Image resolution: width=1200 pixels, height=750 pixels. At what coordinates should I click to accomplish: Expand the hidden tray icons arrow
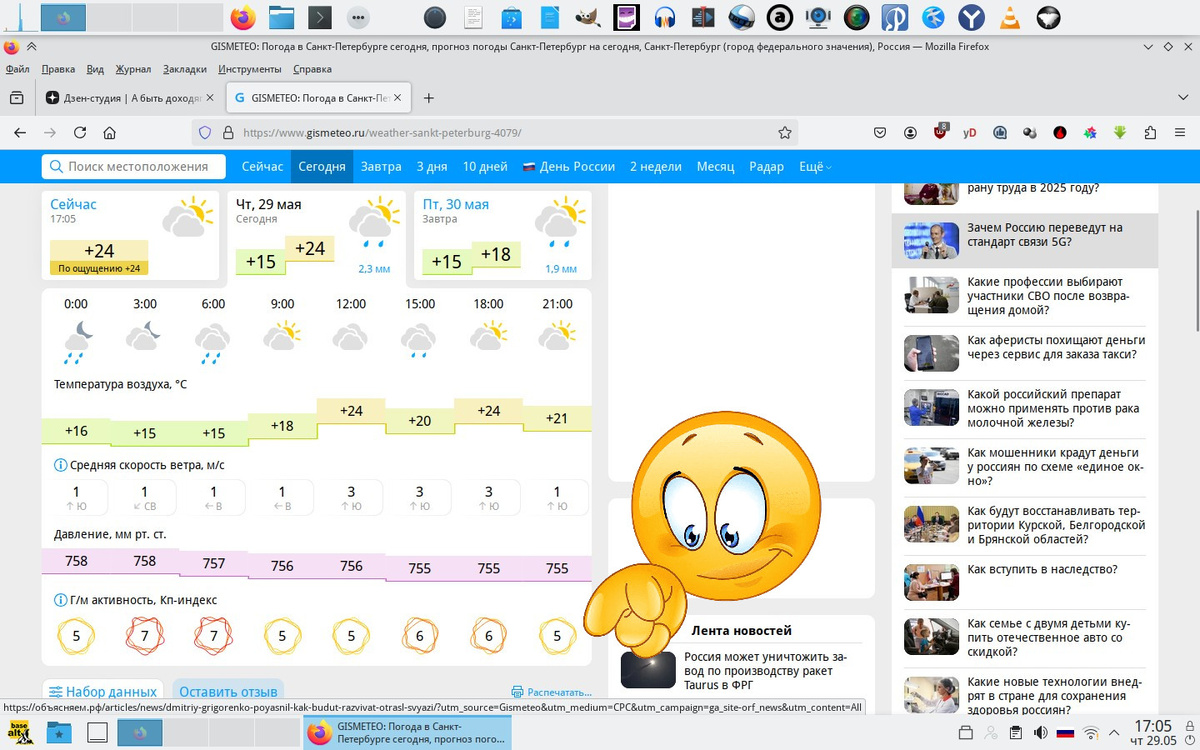pyautogui.click(x=1116, y=733)
